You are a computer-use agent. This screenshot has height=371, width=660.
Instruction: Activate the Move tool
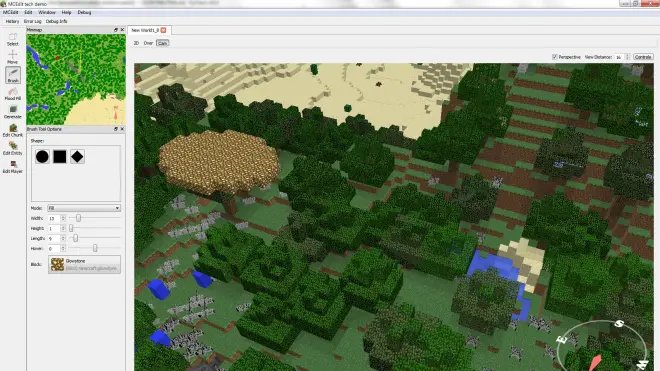click(x=13, y=57)
